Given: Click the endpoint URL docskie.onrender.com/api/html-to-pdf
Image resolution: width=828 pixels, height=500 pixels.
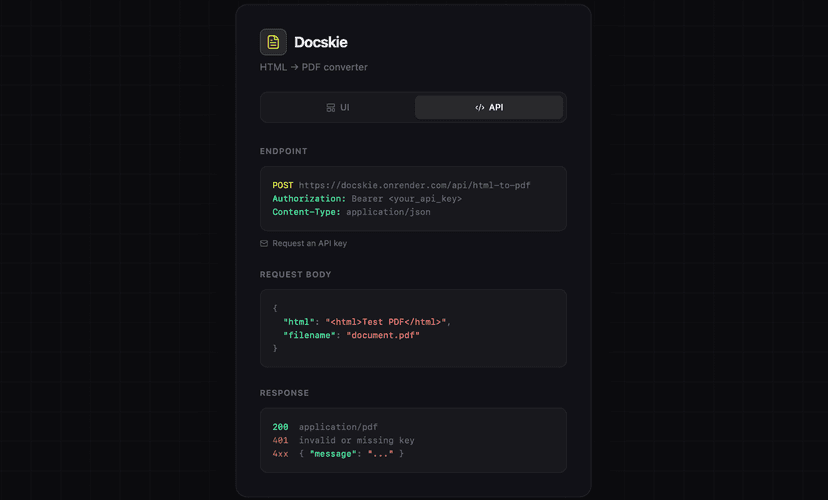Looking at the screenshot, I should click(415, 185).
